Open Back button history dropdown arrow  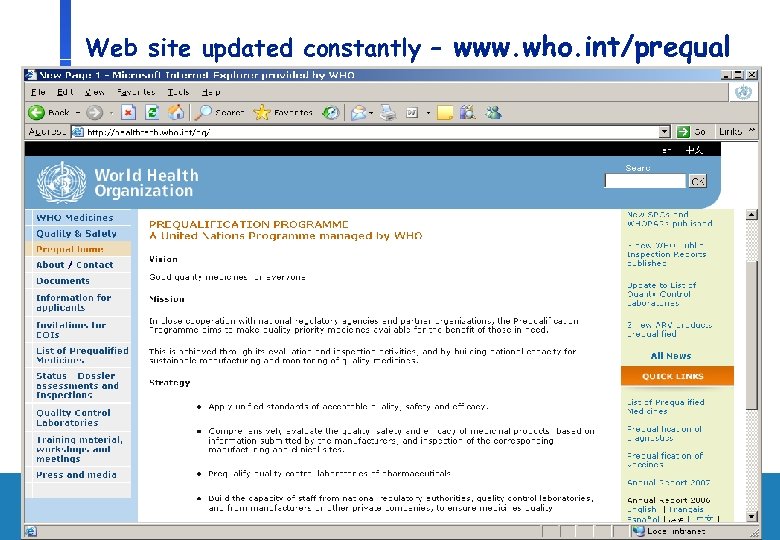coord(78,113)
